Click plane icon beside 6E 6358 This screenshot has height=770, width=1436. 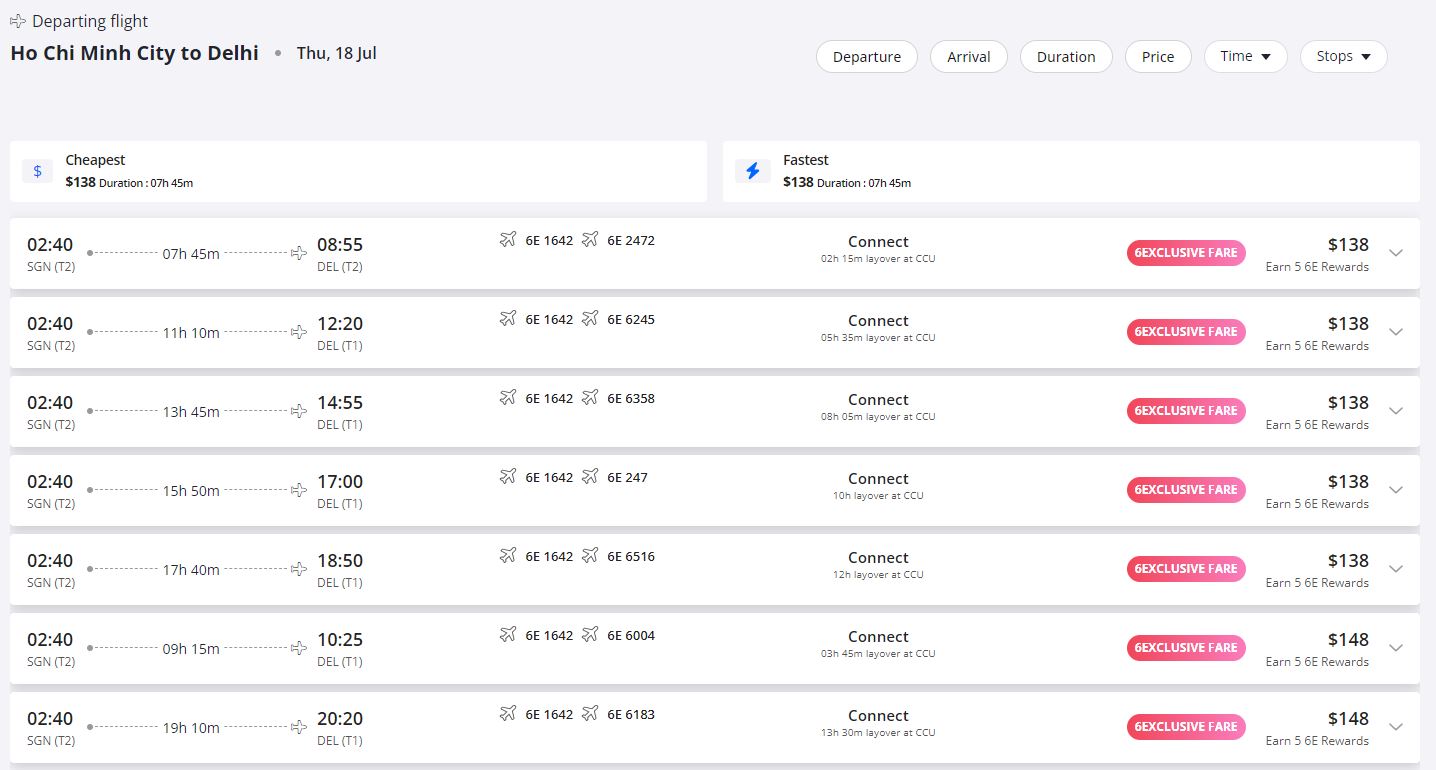pos(590,397)
